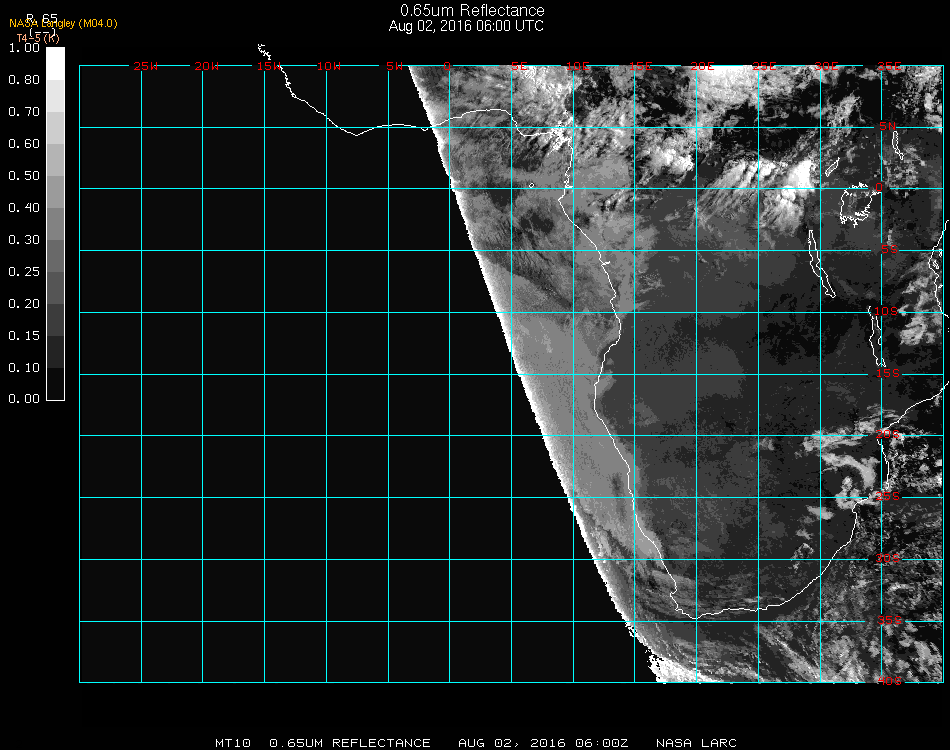Click the 35E longitude label
The image size is (950, 750).
point(889,66)
